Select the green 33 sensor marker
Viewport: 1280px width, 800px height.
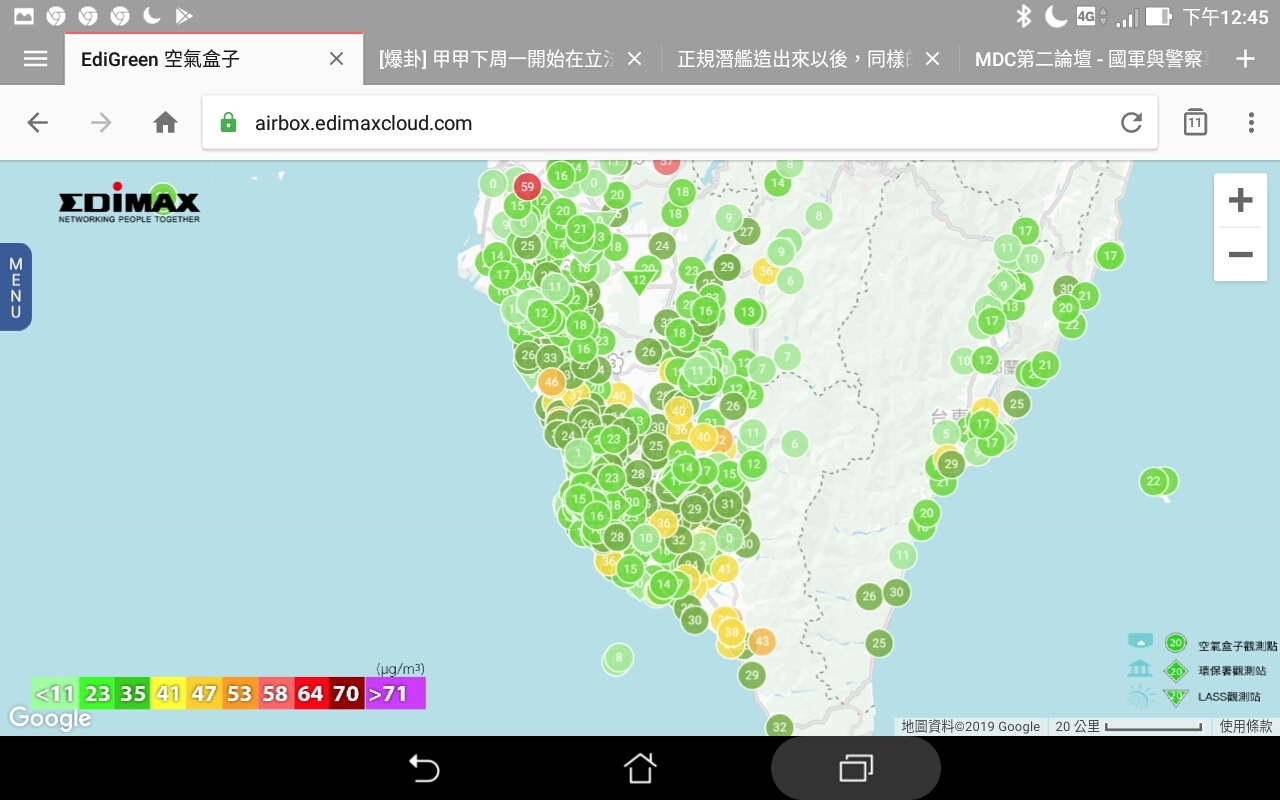point(550,357)
